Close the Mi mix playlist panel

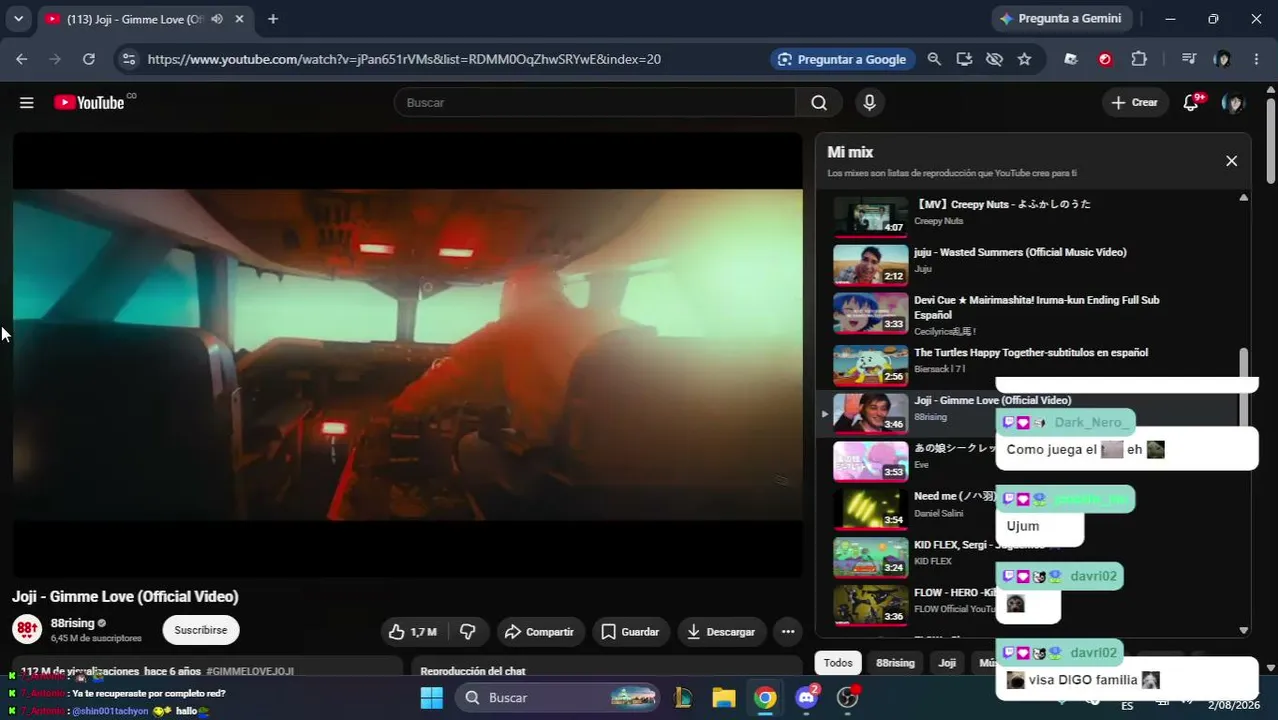(x=1231, y=161)
